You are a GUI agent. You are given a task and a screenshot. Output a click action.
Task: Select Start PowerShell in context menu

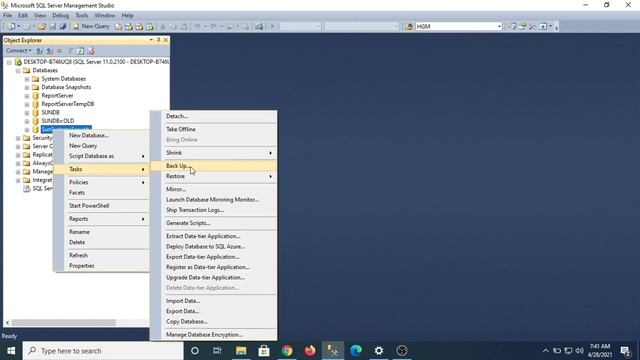[102, 206]
